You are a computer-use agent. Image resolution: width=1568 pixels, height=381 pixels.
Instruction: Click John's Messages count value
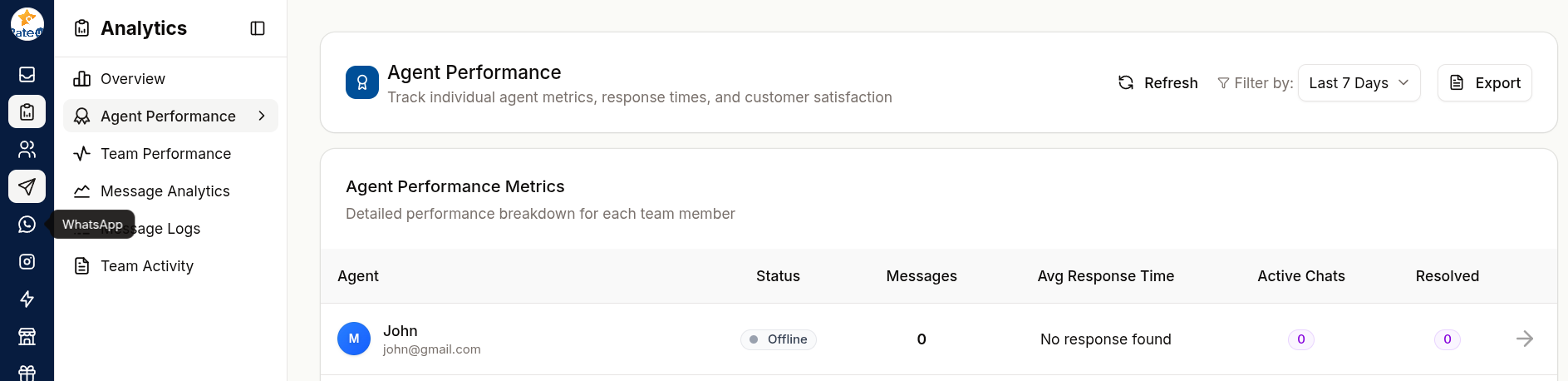click(922, 339)
